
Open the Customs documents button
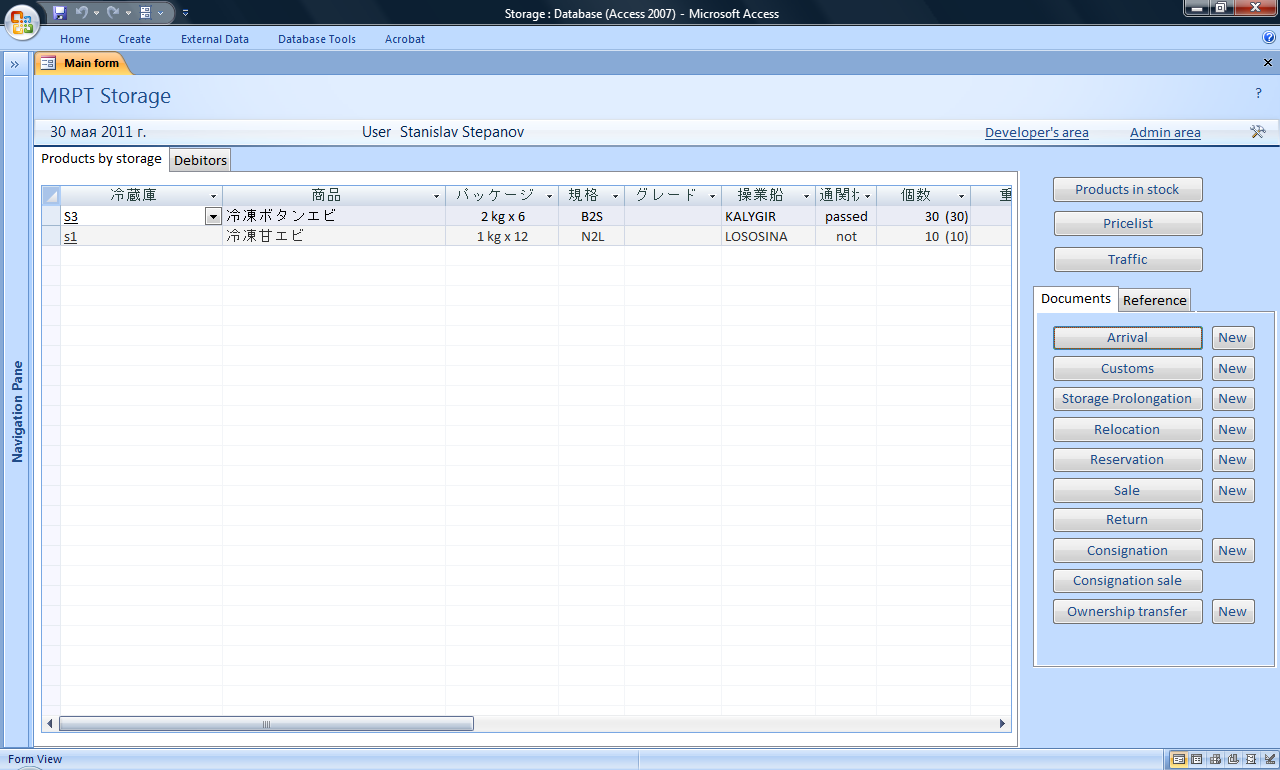tap(1127, 368)
